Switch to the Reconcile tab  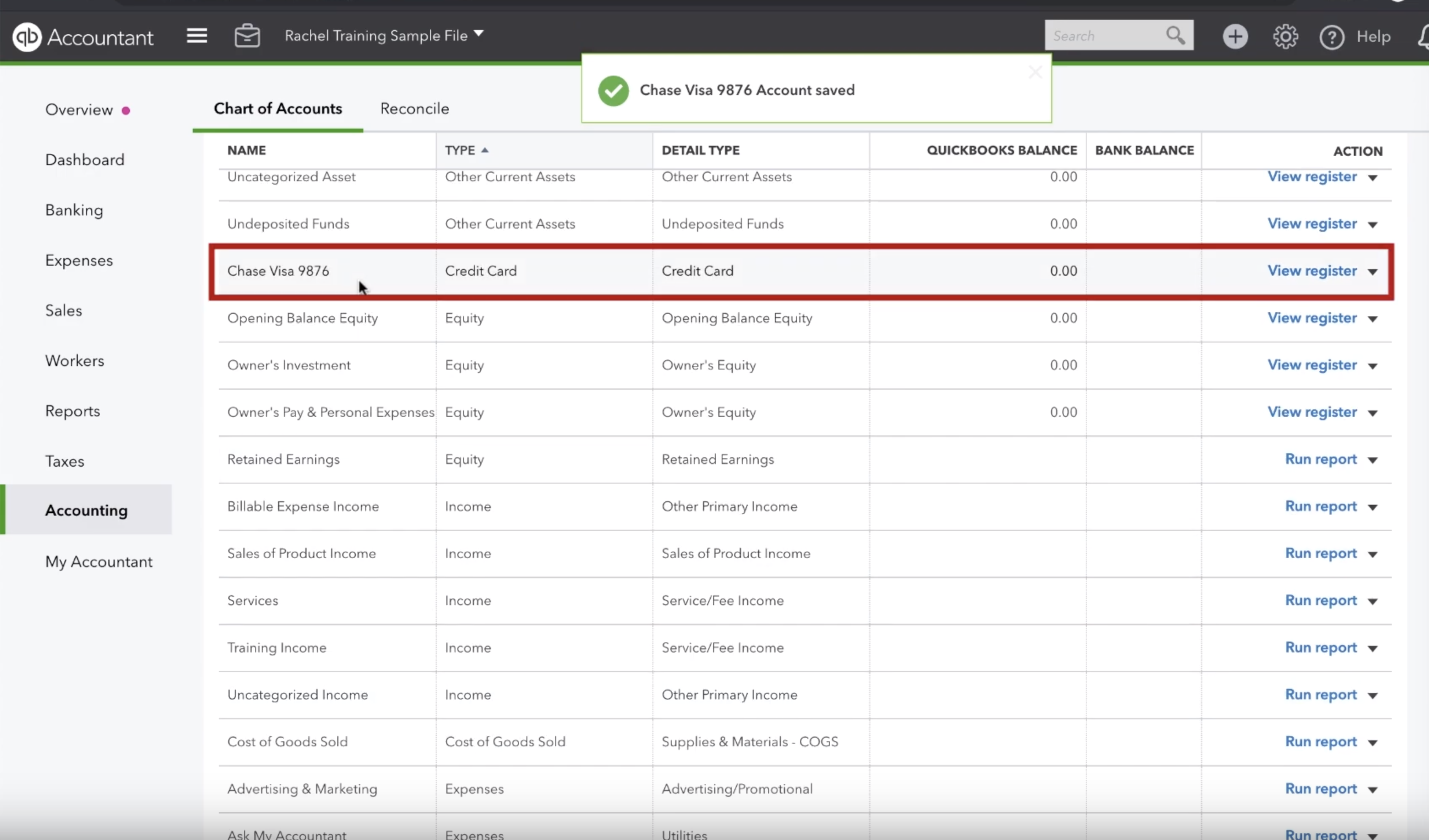point(415,108)
